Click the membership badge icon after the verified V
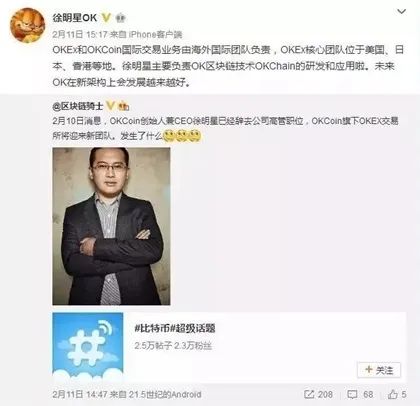The height and width of the screenshot is (406, 420). click(121, 18)
